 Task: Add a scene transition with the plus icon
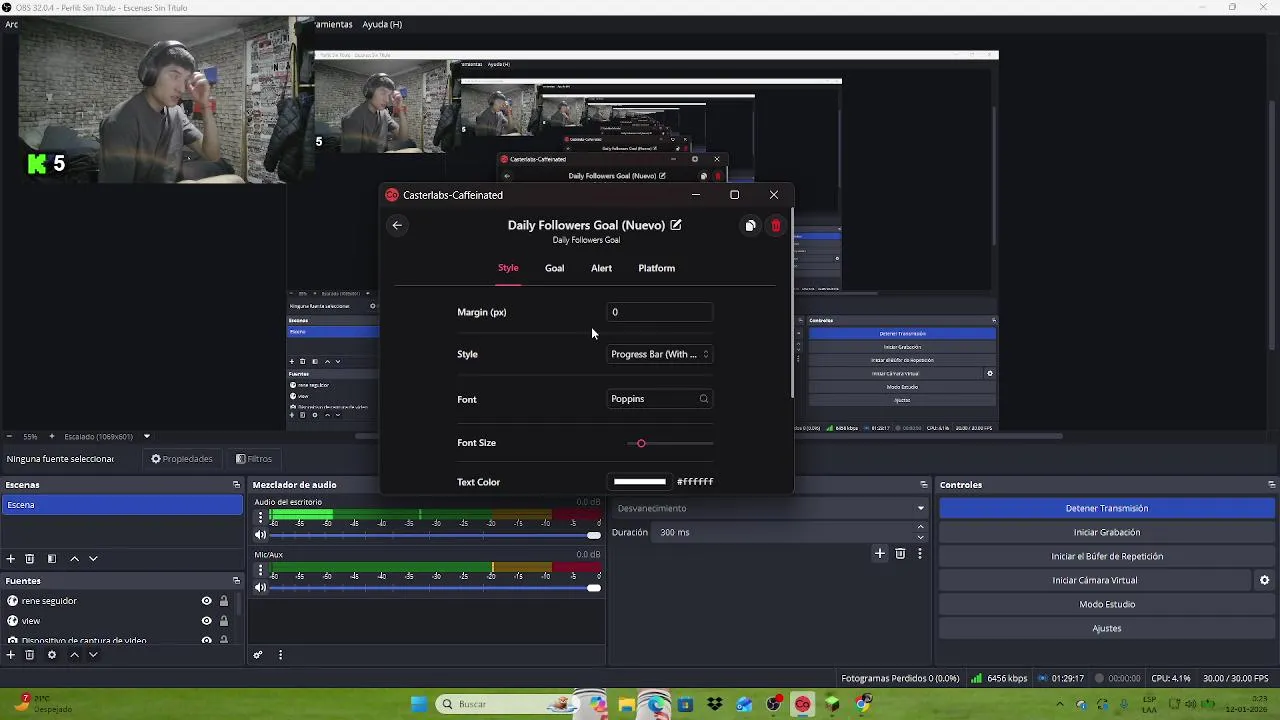pos(880,554)
